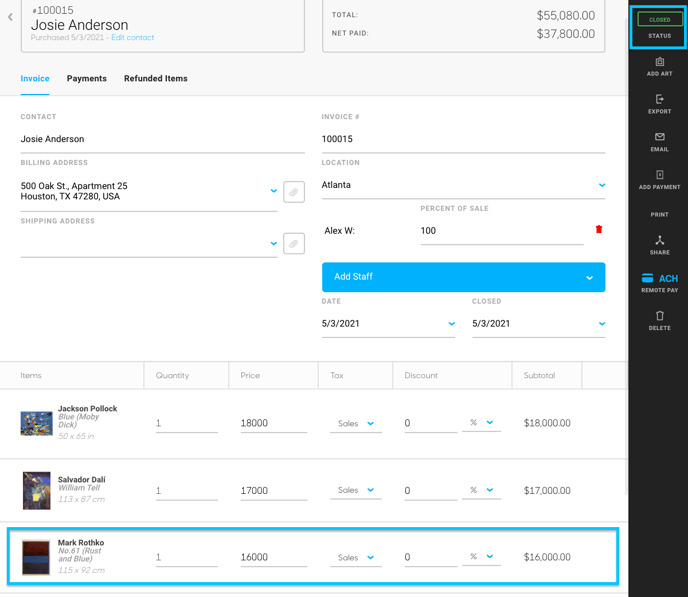Switch to the Invoice tab
The image size is (688, 597).
(35, 79)
